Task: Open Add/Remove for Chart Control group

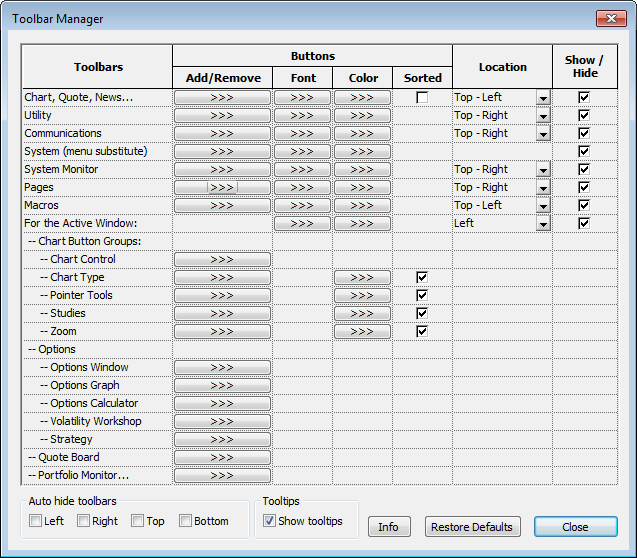Action: click(x=222, y=260)
